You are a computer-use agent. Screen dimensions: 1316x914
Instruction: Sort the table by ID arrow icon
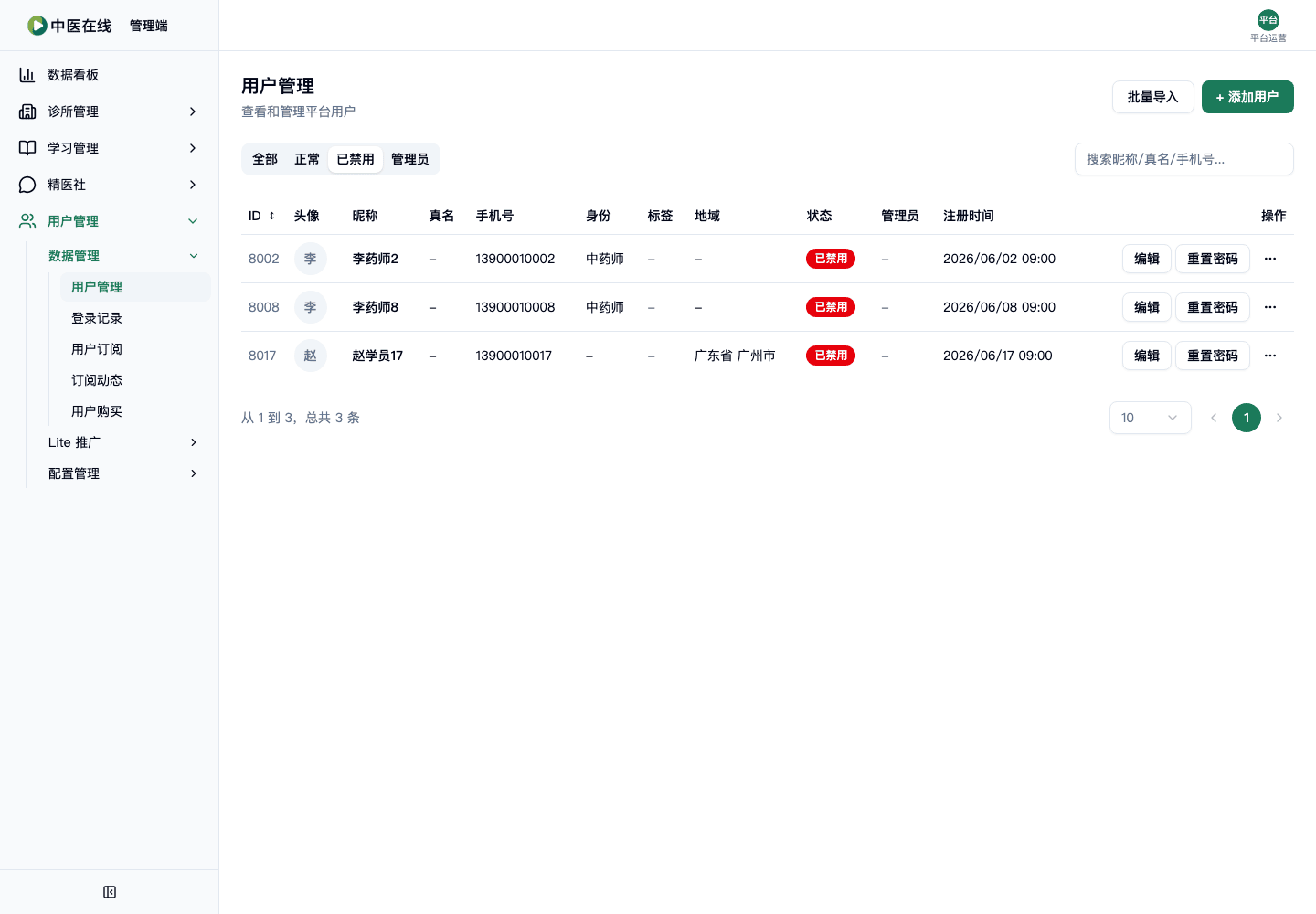[x=271, y=216]
